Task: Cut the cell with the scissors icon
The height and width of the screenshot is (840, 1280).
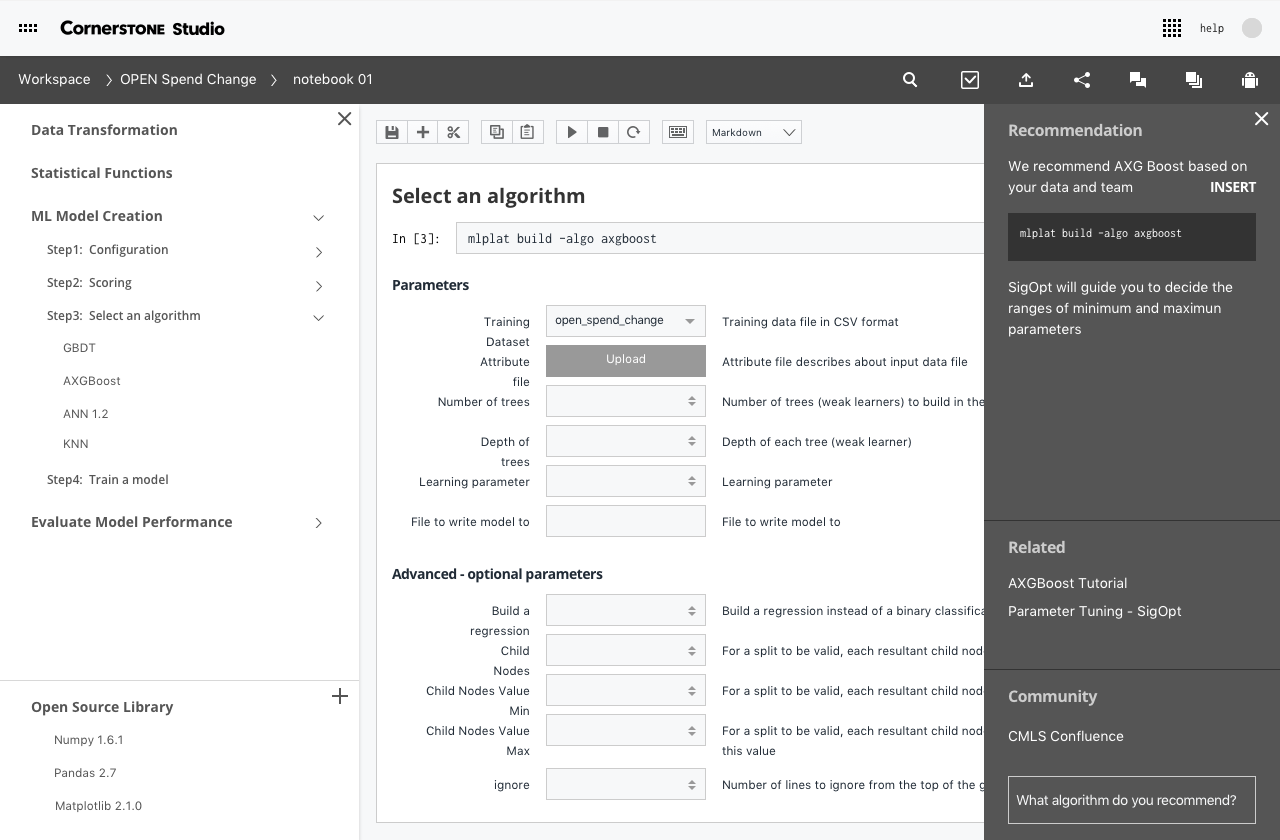Action: 453,132
